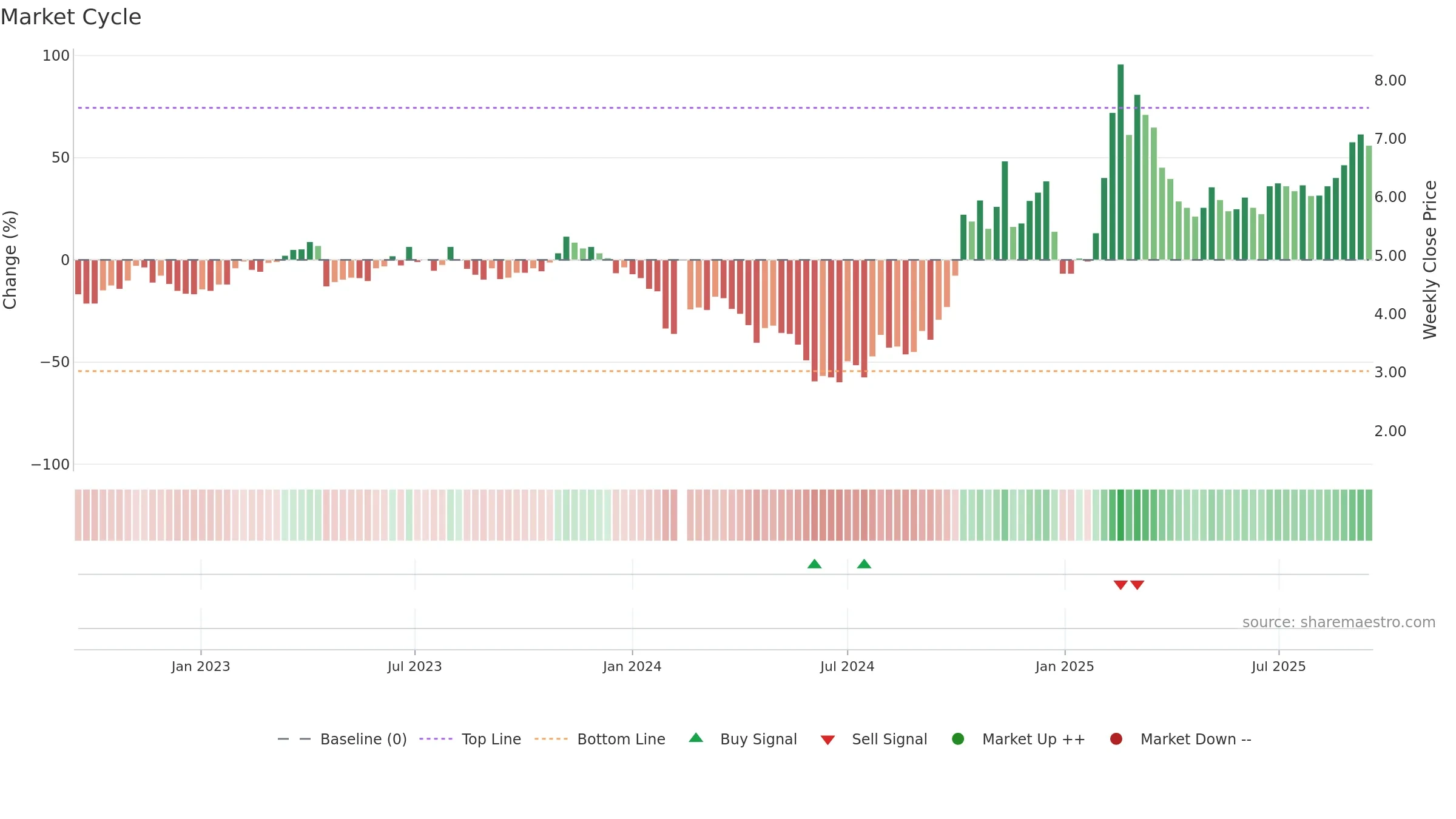Click the −50 tick on left axis
Viewport: 1456px width, 819px height.
[x=55, y=362]
